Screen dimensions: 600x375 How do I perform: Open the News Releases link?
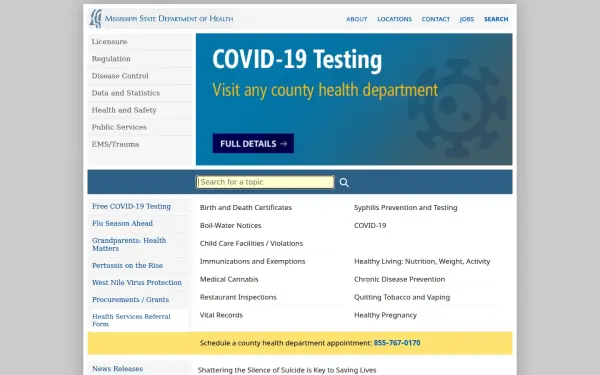tap(117, 369)
